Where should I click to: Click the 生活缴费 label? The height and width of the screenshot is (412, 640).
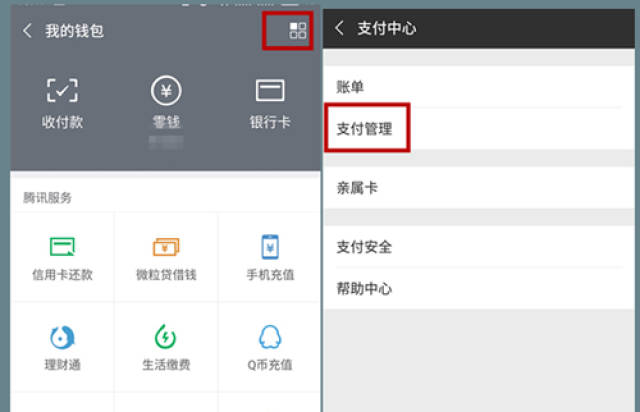coord(166,365)
